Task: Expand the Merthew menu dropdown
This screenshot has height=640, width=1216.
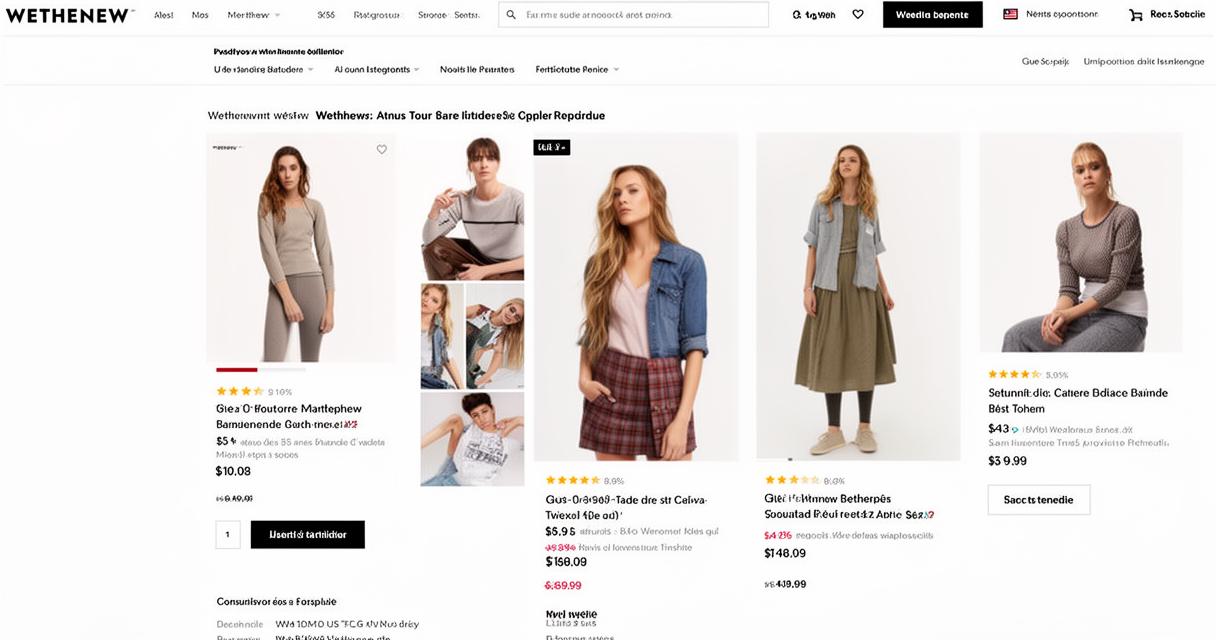Action: click(254, 15)
